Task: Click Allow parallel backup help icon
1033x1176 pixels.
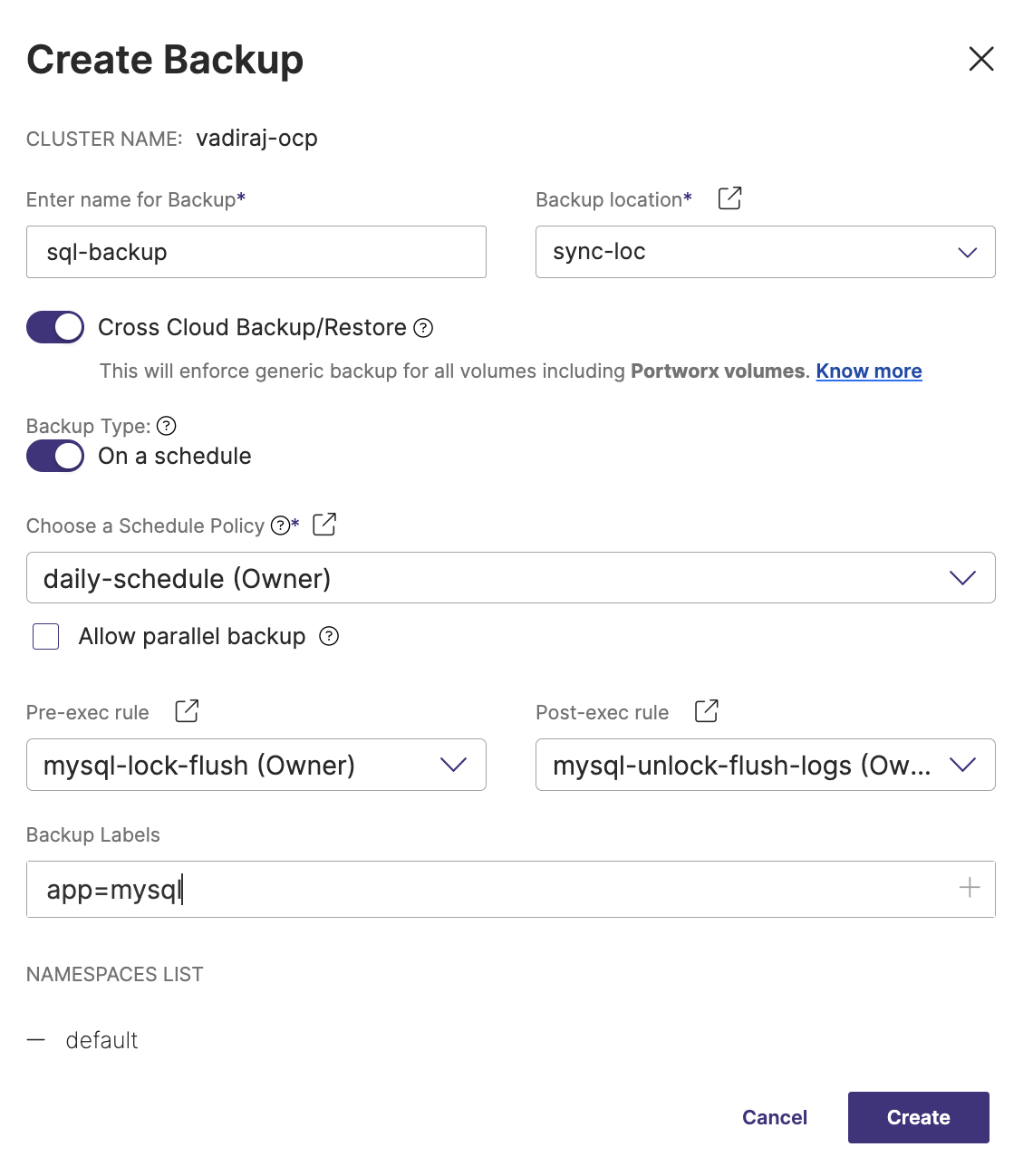Action: coord(330,636)
